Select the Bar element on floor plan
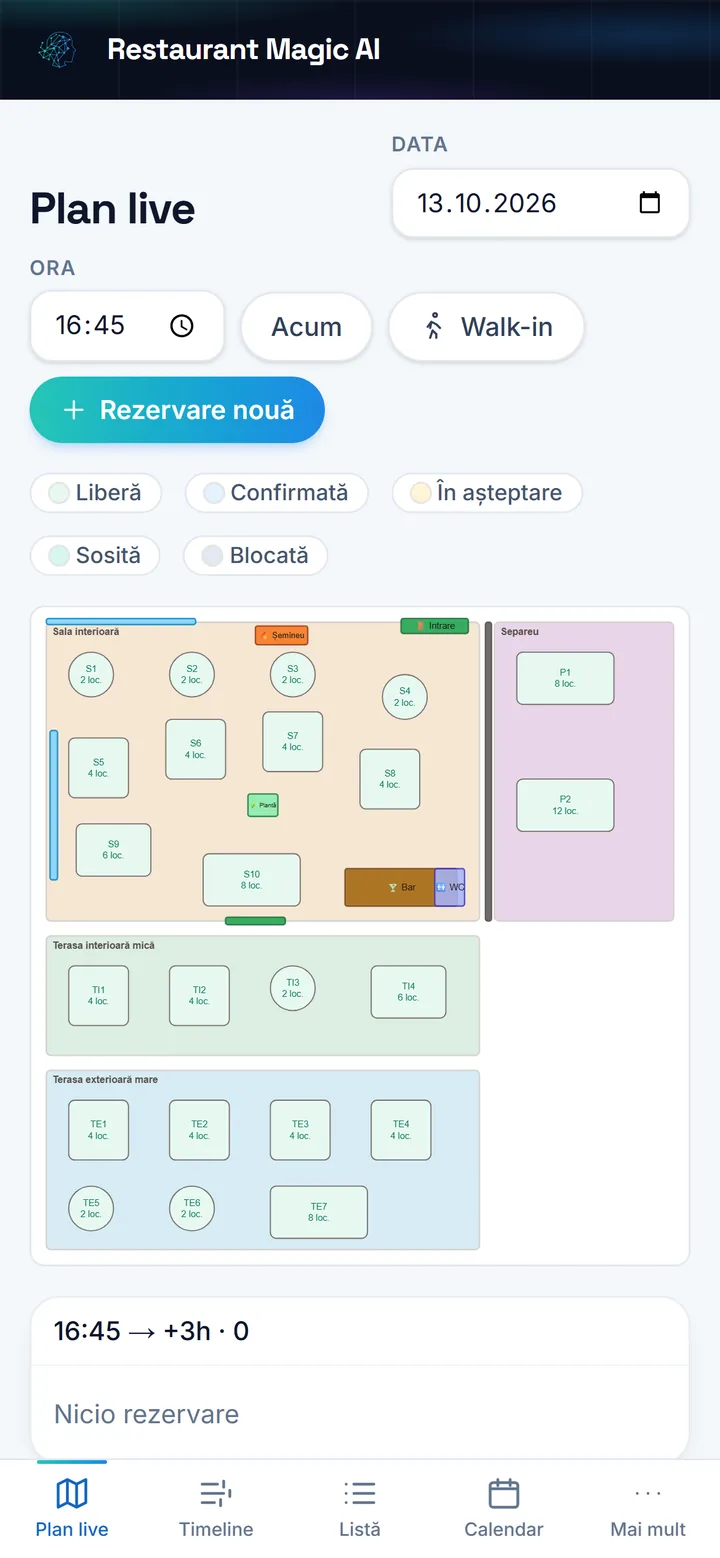Screen dimensions: 720x1558 coord(390,887)
